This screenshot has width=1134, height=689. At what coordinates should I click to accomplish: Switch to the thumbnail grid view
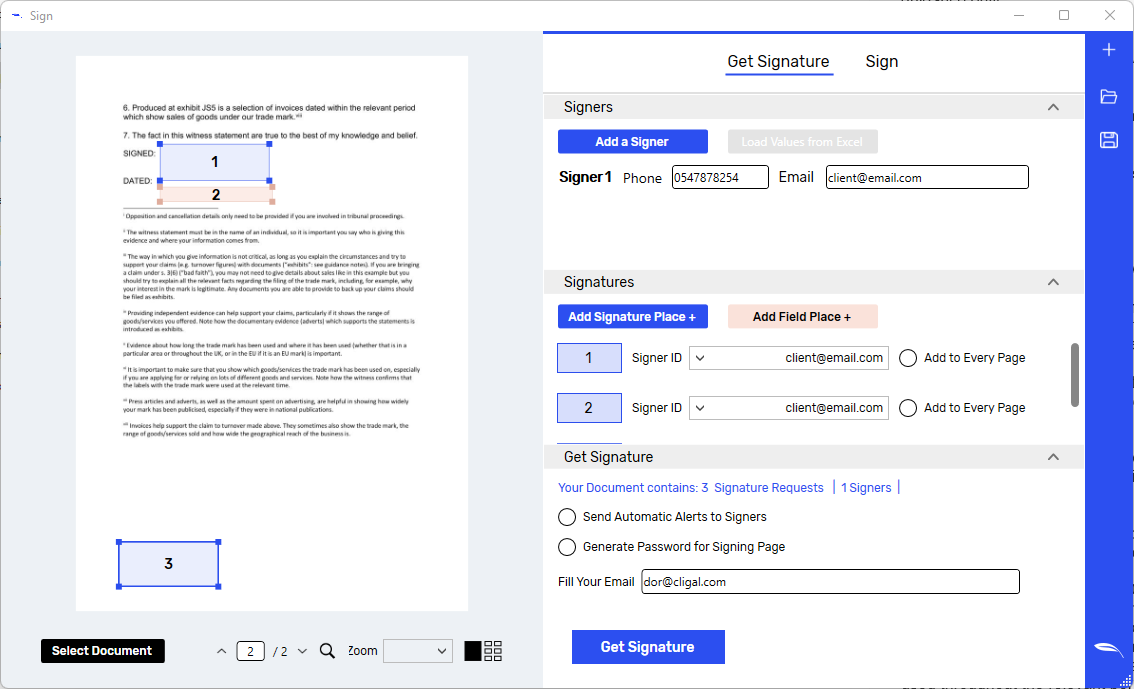493,651
